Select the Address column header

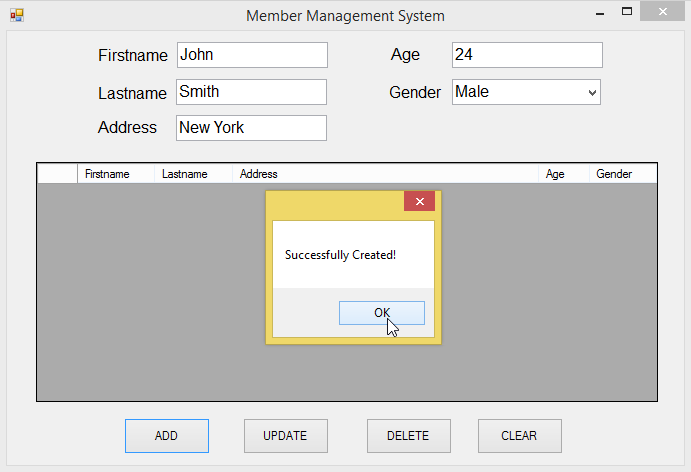pos(385,174)
